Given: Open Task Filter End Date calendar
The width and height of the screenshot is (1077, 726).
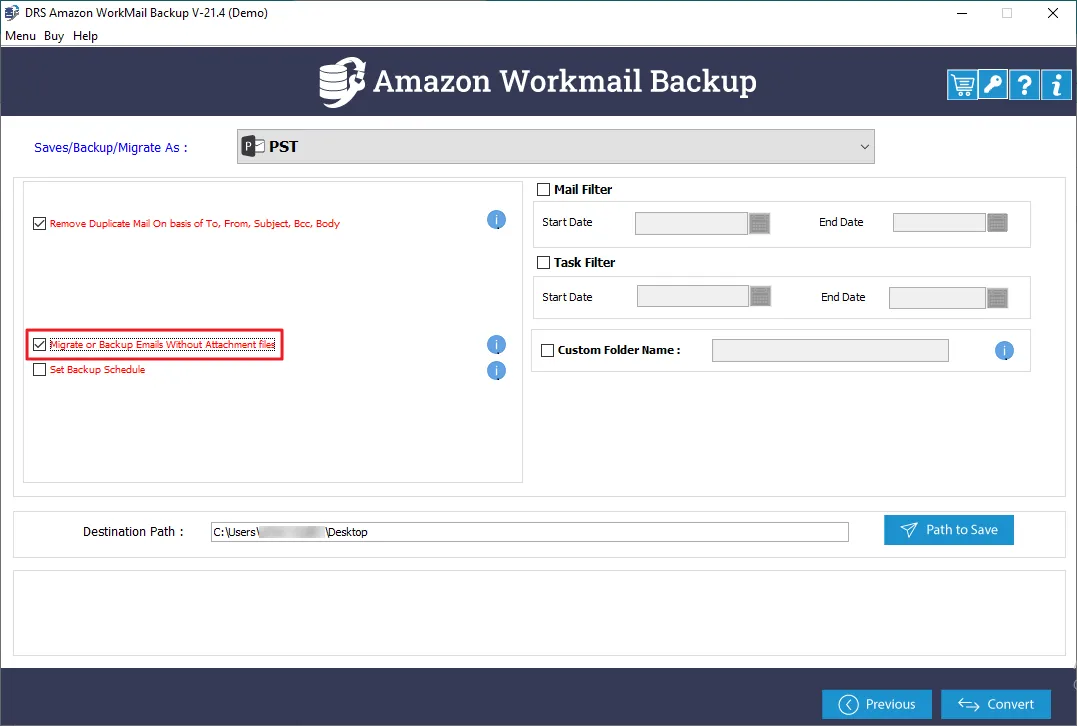Looking at the screenshot, I should [x=997, y=298].
